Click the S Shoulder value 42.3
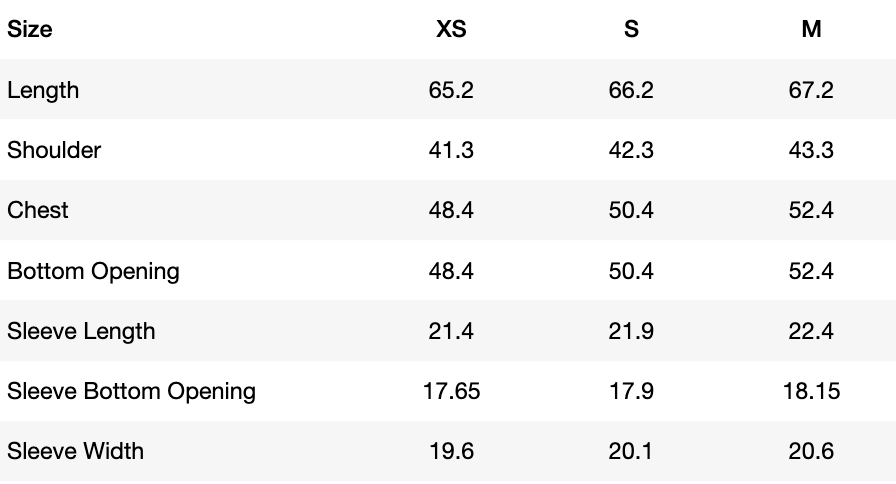The height and width of the screenshot is (484, 896). [631, 150]
